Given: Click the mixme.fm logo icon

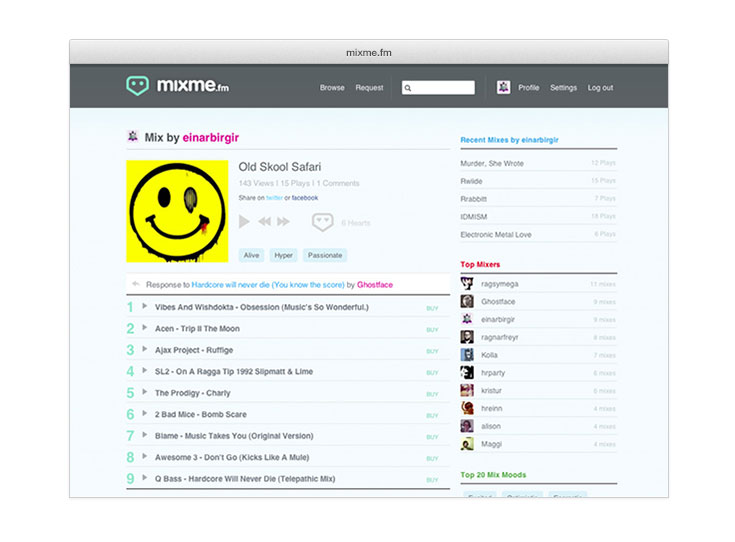Looking at the screenshot, I should pos(137,86).
